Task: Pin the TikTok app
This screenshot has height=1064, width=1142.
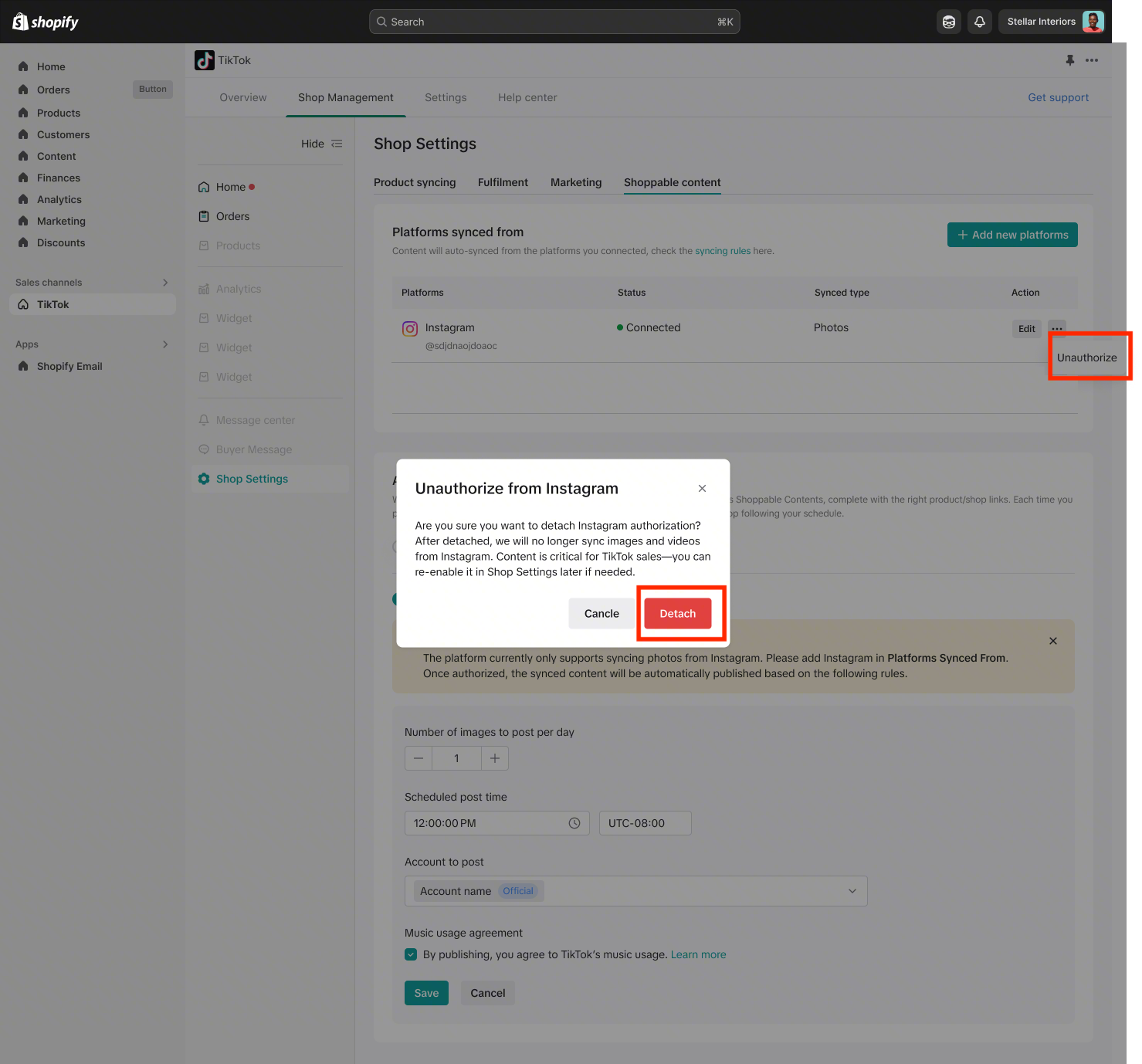Action: pos(1070,60)
